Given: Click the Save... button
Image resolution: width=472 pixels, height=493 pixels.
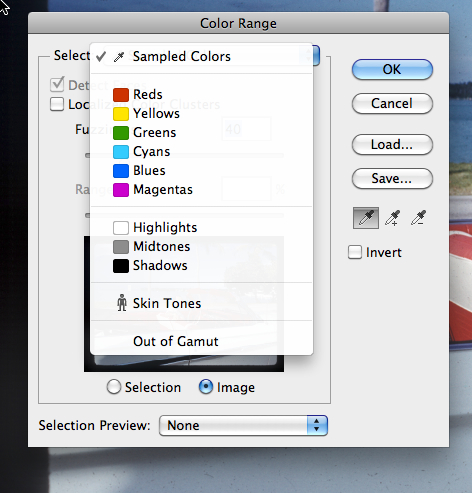Looking at the screenshot, I should click(392, 178).
